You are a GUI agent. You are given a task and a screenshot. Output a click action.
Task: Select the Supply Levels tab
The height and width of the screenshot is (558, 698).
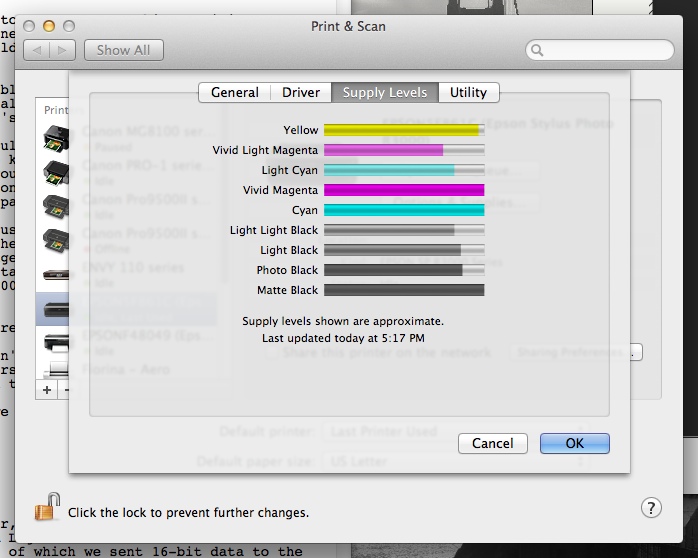[x=385, y=92]
